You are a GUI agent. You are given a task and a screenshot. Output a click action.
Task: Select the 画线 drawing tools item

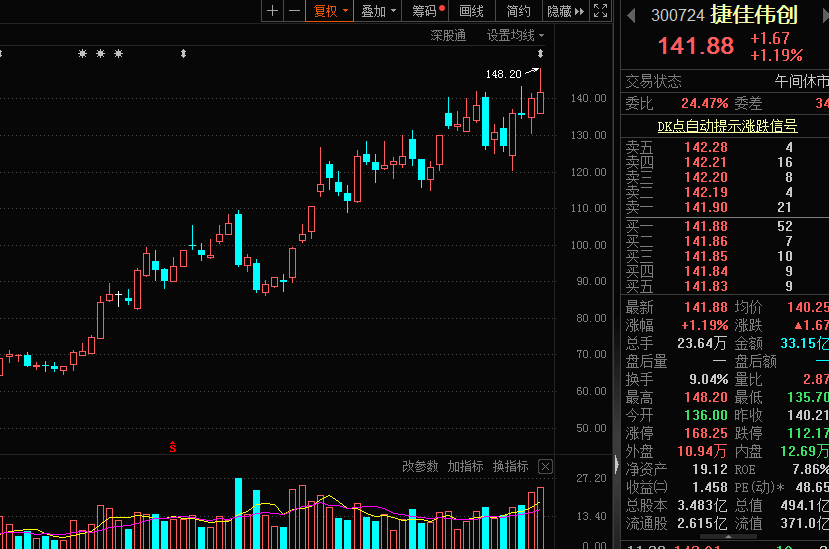471,11
